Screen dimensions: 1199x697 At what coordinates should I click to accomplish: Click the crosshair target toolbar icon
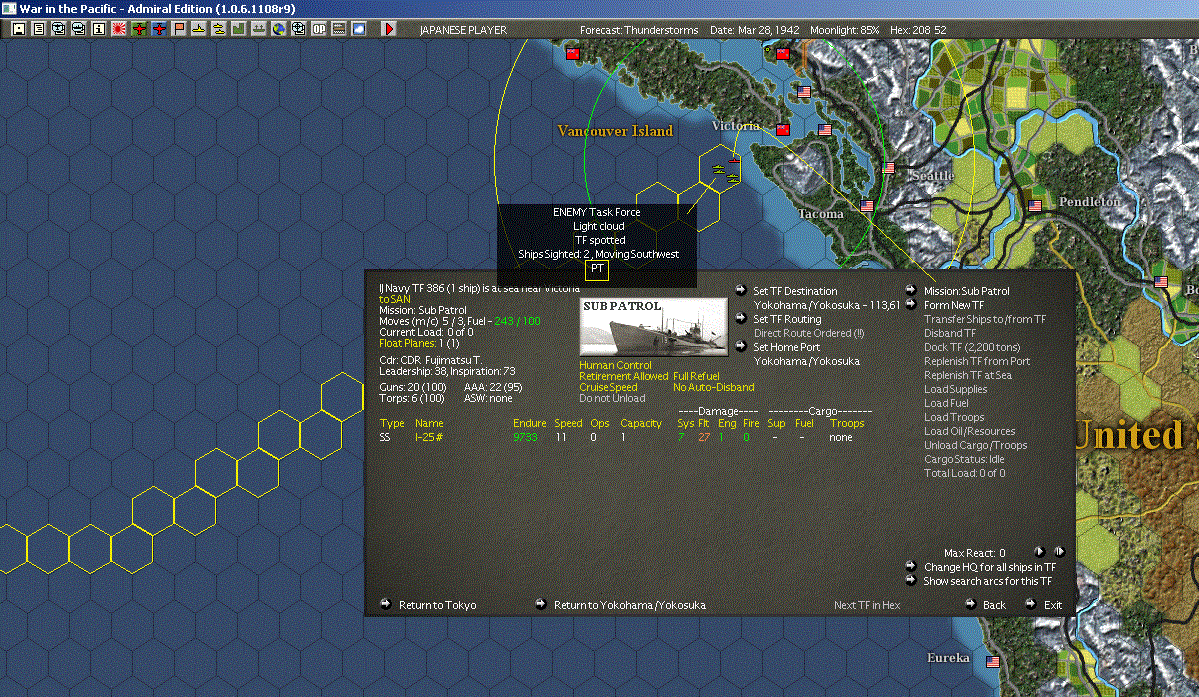click(x=299, y=29)
